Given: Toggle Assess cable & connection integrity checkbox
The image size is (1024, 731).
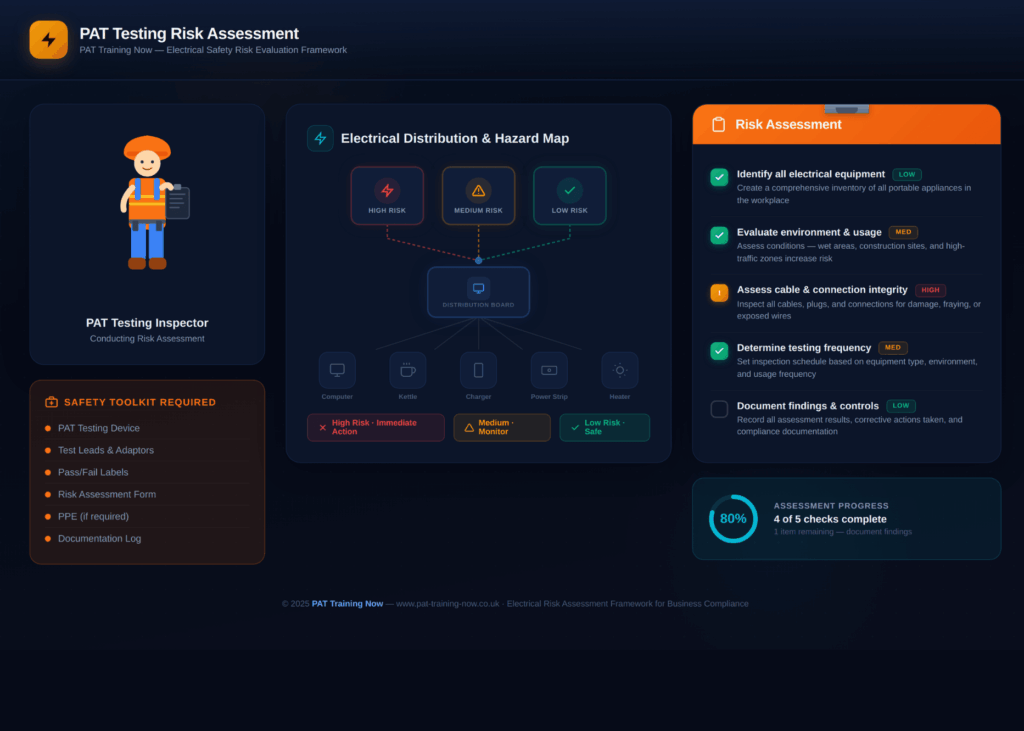Looking at the screenshot, I should pos(719,293).
